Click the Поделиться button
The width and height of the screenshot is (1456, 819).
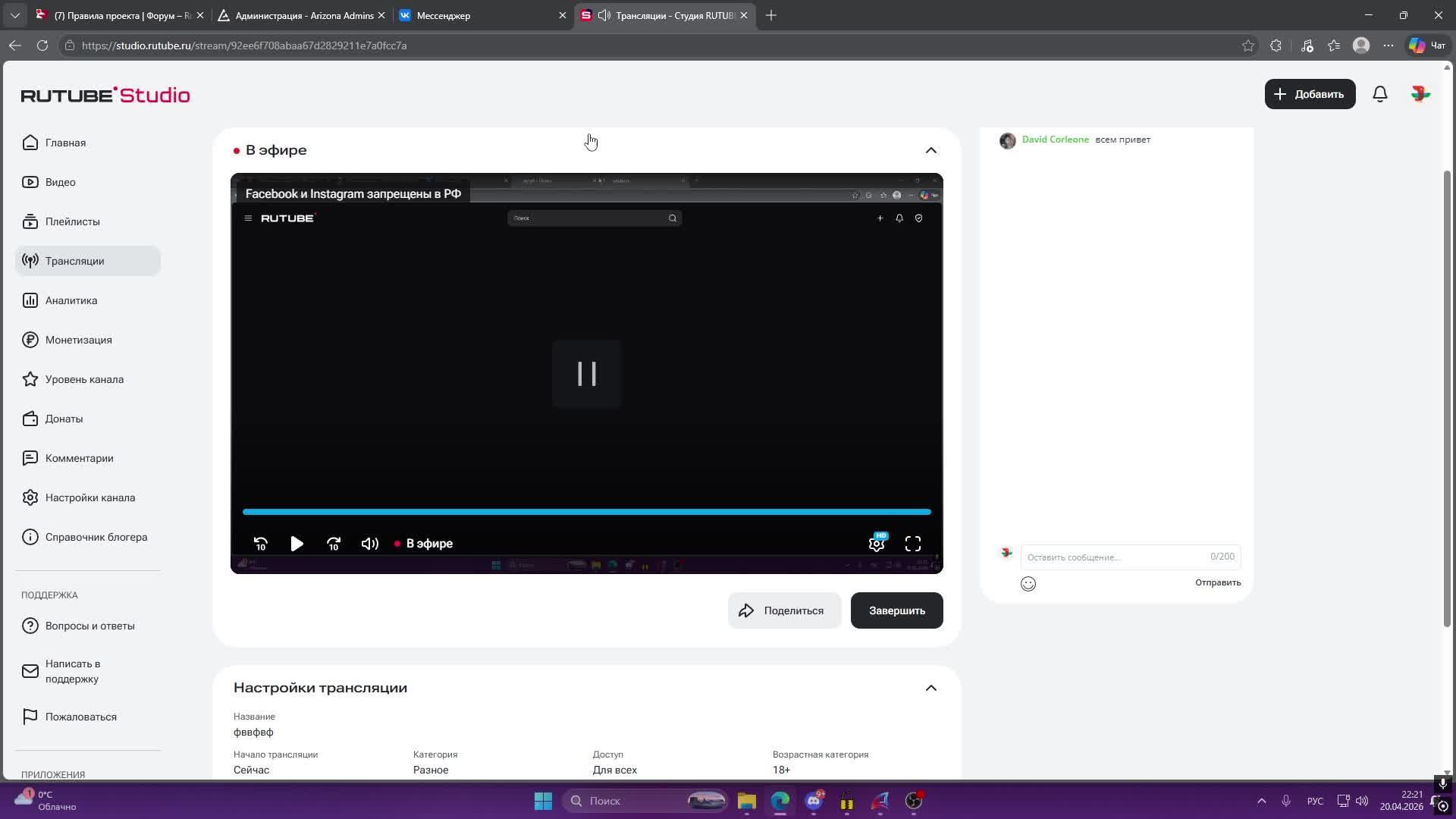784,610
